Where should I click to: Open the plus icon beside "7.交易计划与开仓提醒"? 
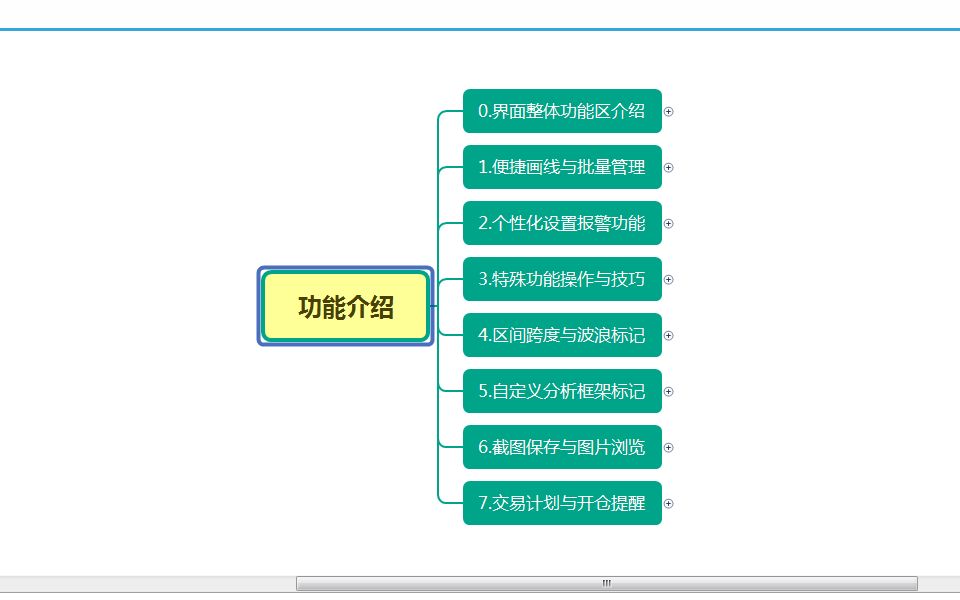tap(668, 505)
